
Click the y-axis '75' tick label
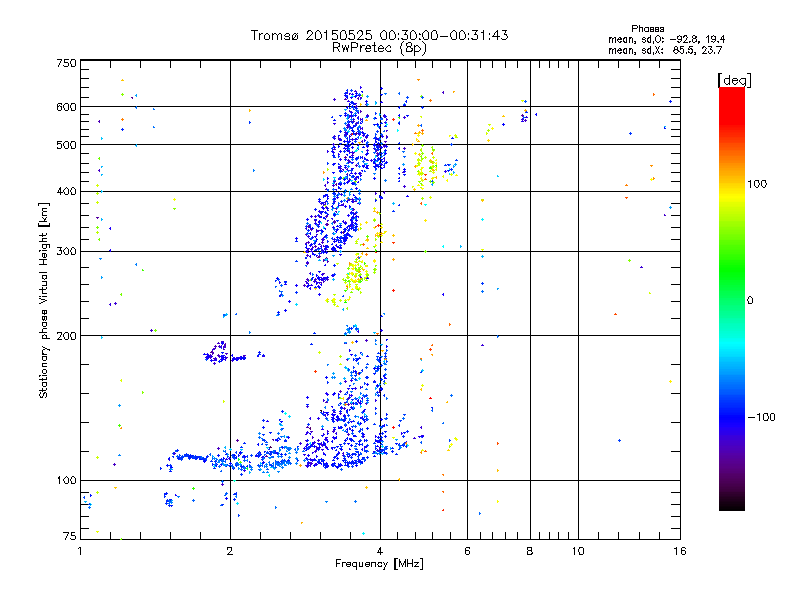pyautogui.click(x=70, y=536)
